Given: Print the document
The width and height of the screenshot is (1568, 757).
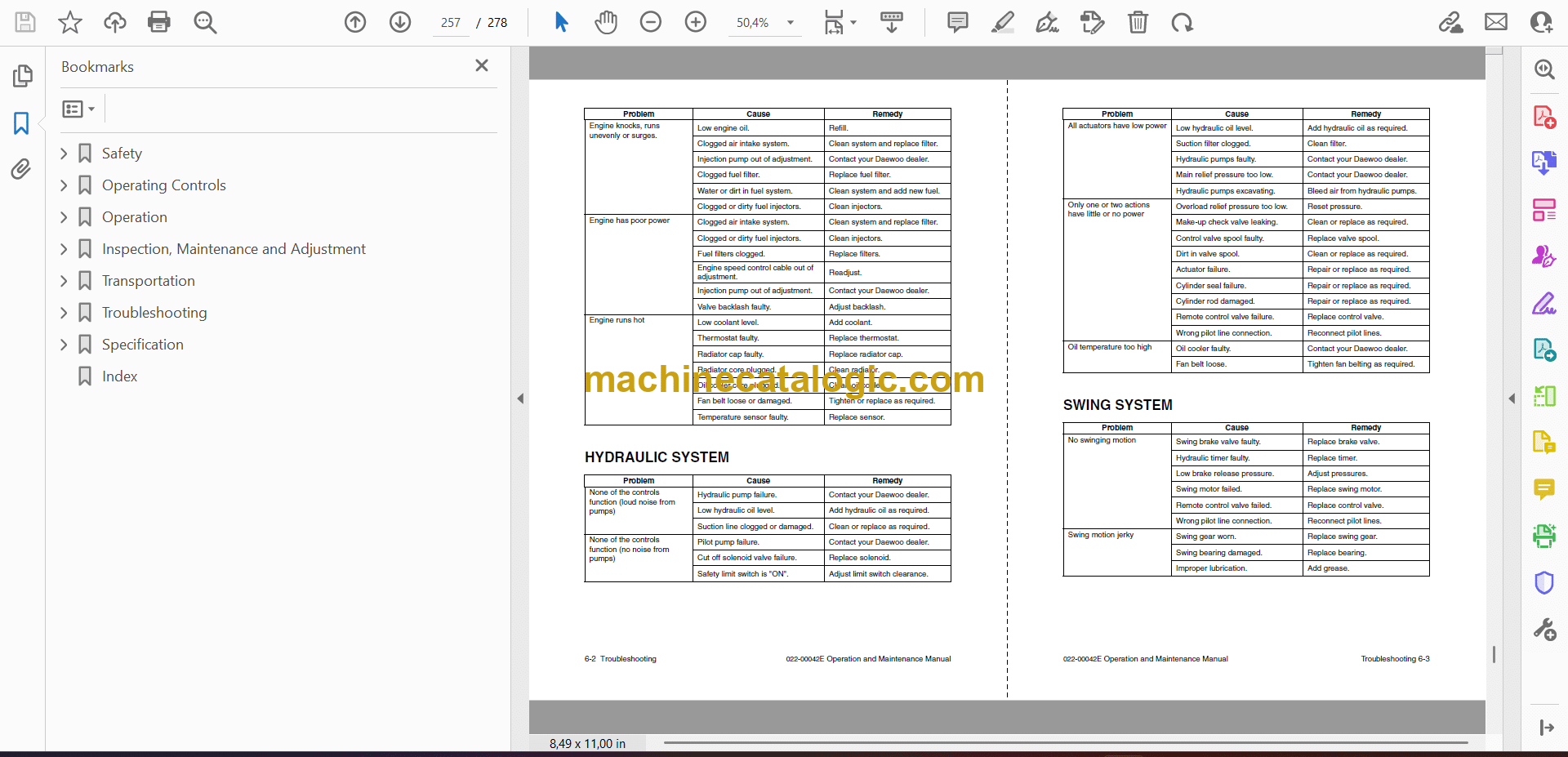Looking at the screenshot, I should [x=159, y=22].
